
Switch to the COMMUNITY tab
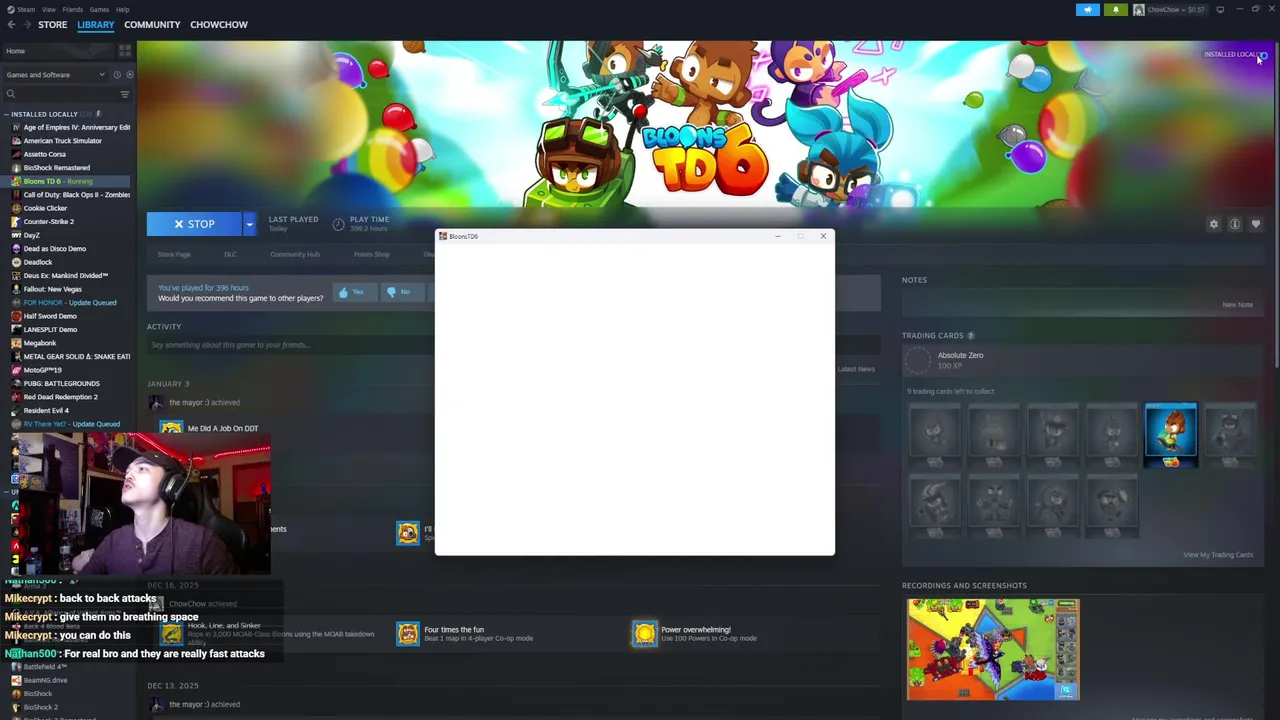[x=152, y=25]
